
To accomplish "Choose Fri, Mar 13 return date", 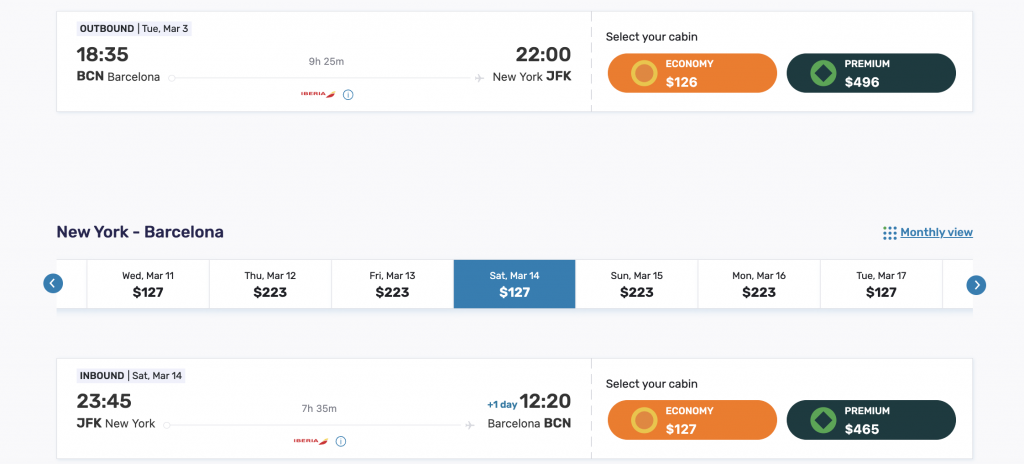I will [x=392, y=284].
